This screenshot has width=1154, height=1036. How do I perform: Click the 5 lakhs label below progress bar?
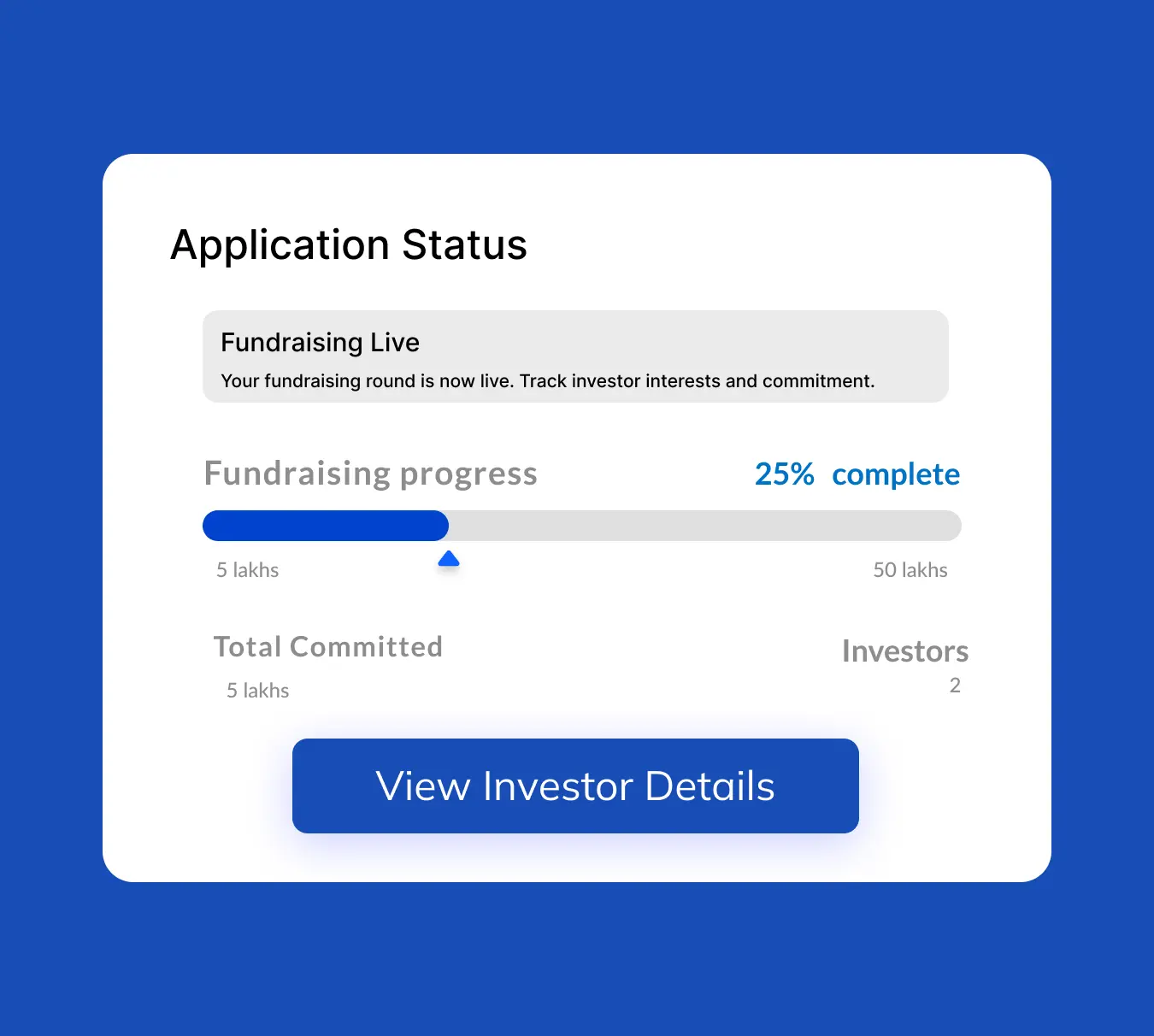pos(248,570)
